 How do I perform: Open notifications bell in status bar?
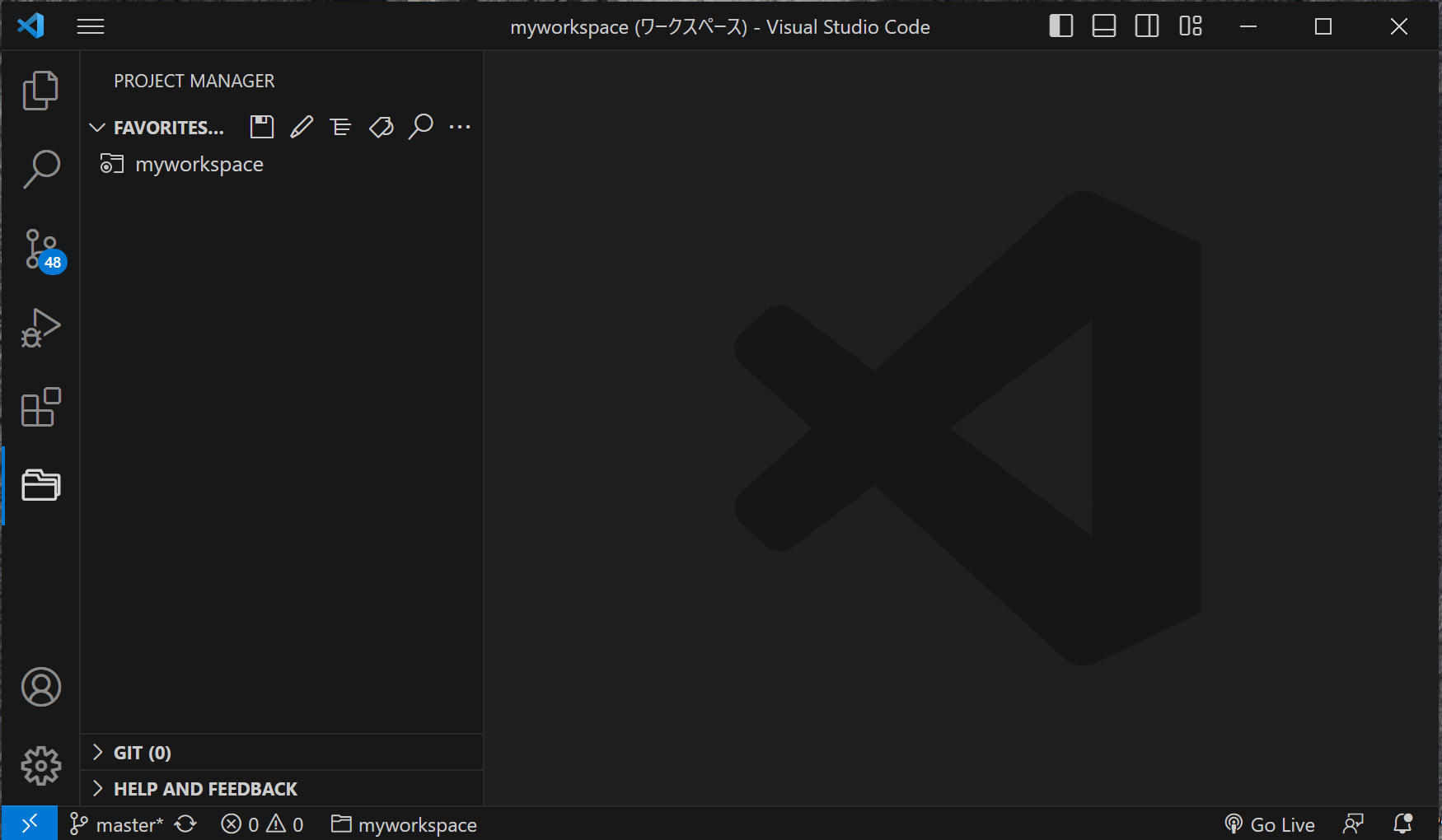(1402, 824)
